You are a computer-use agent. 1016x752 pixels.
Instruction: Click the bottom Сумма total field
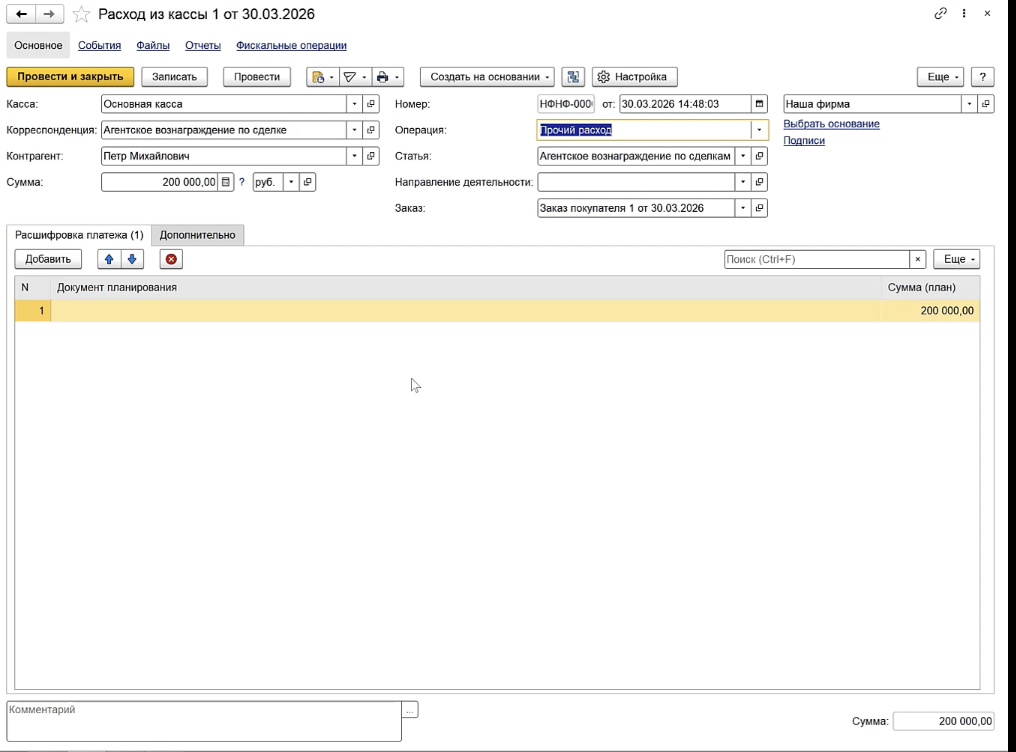tap(943, 722)
